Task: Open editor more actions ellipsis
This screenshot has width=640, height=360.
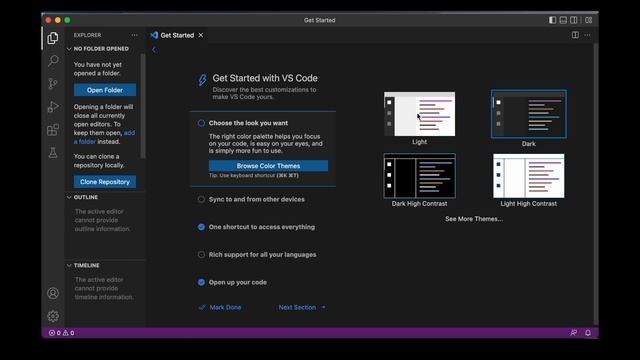Action: coord(587,35)
